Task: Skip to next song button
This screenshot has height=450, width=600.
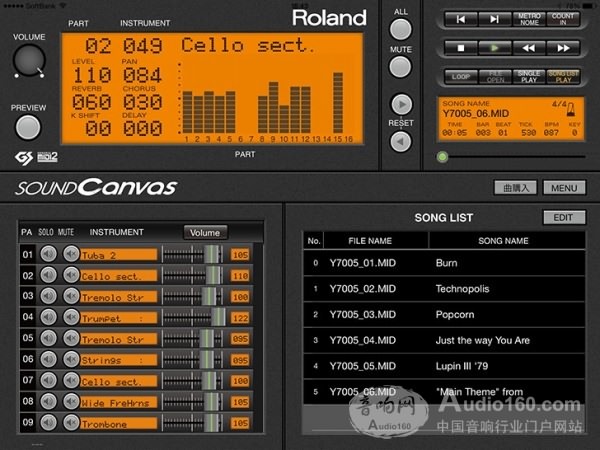Action: (x=494, y=19)
